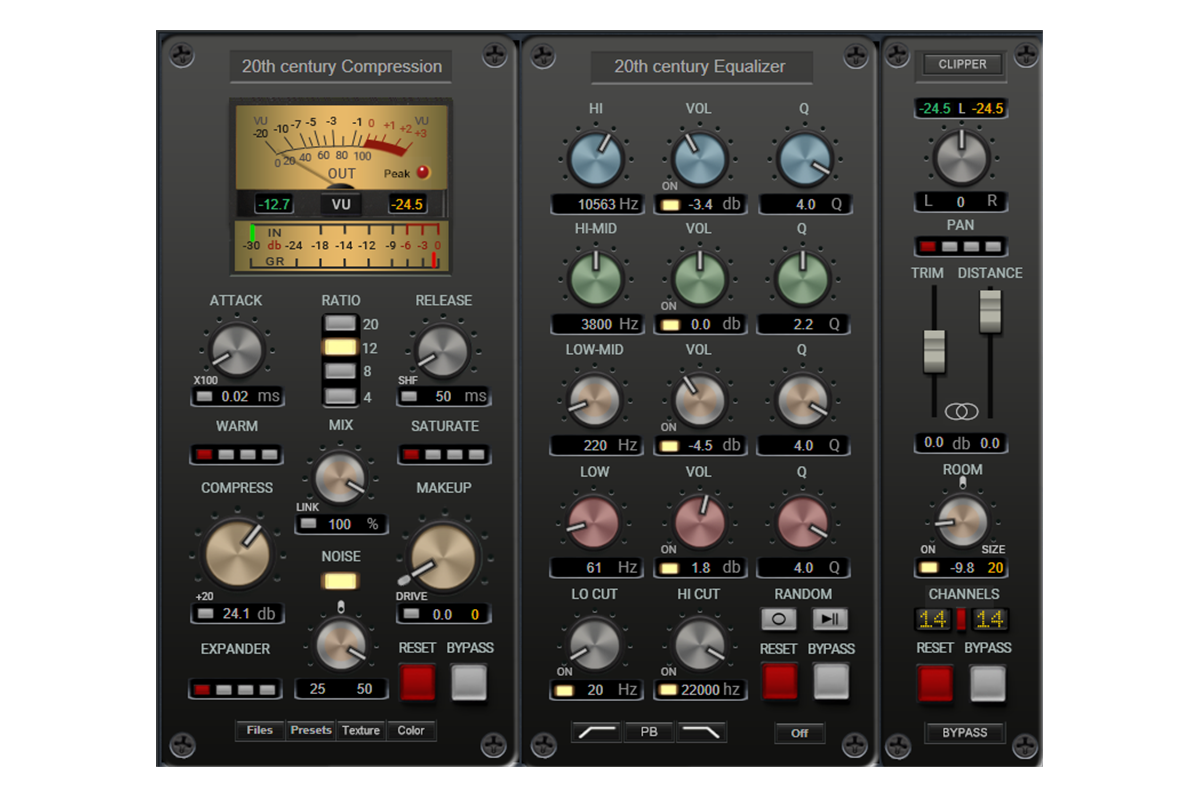The image size is (1199, 799).
Task: Click the grey Bypass square in Equalizer panel
Action: (x=831, y=683)
